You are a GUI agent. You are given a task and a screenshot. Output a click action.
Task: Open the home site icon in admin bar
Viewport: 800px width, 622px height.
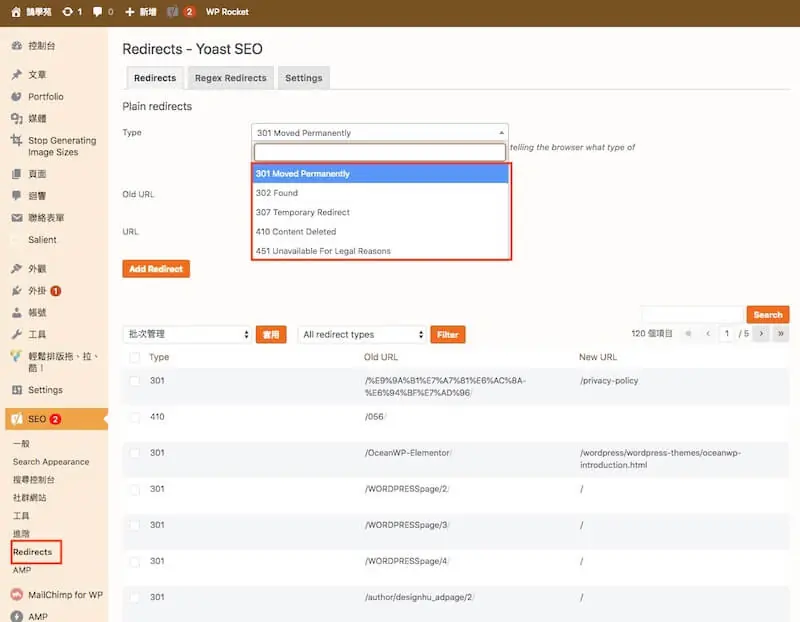click(16, 12)
